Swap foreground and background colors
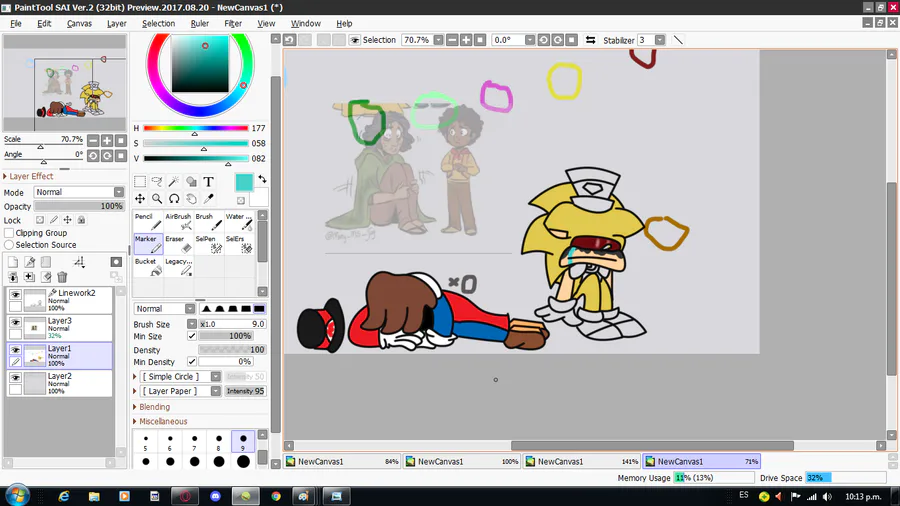 (262, 179)
